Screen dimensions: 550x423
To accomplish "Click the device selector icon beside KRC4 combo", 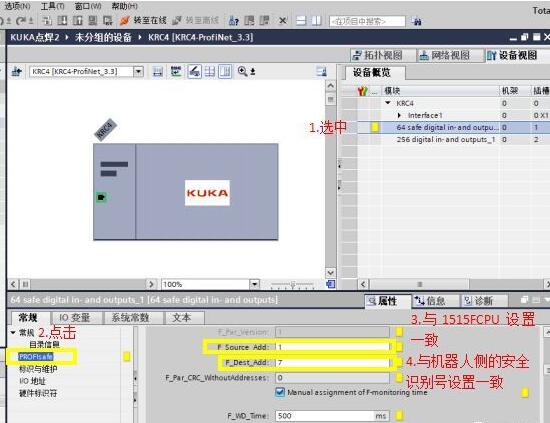I will (x=16, y=72).
